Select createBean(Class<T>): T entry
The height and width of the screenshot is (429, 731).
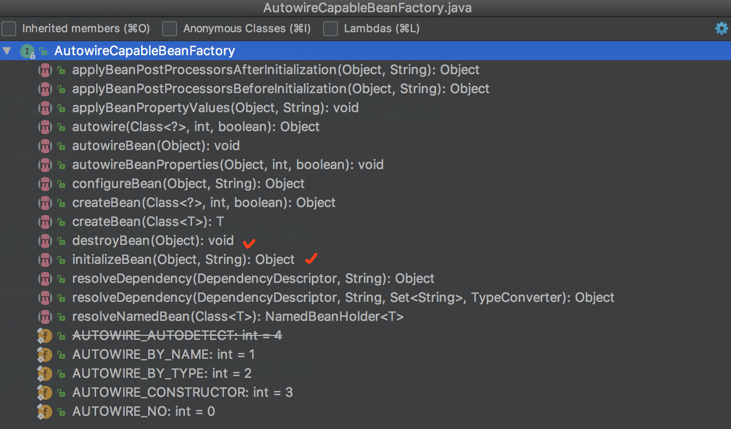[148, 222]
